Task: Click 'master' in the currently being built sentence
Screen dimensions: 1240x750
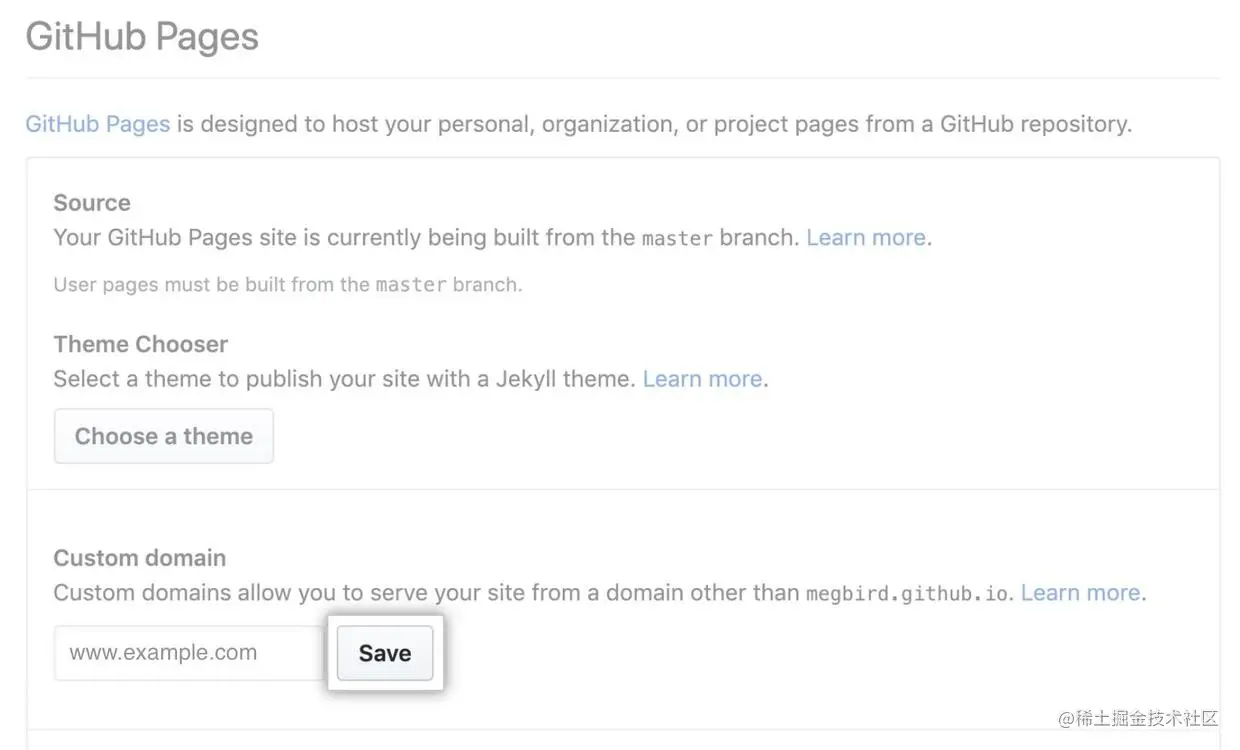Action: tap(677, 238)
